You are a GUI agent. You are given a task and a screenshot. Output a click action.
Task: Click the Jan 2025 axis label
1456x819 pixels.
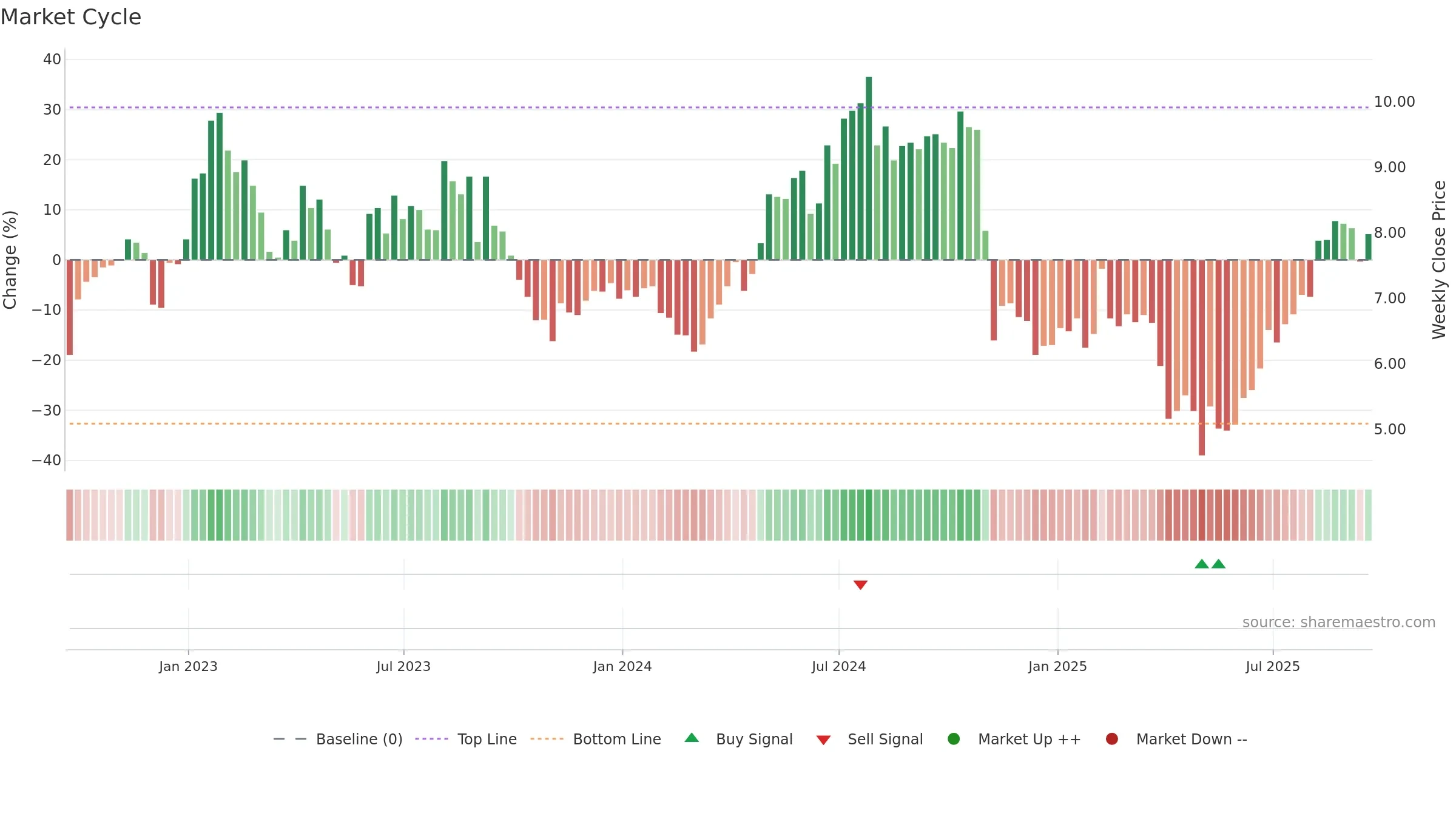[x=1057, y=666]
